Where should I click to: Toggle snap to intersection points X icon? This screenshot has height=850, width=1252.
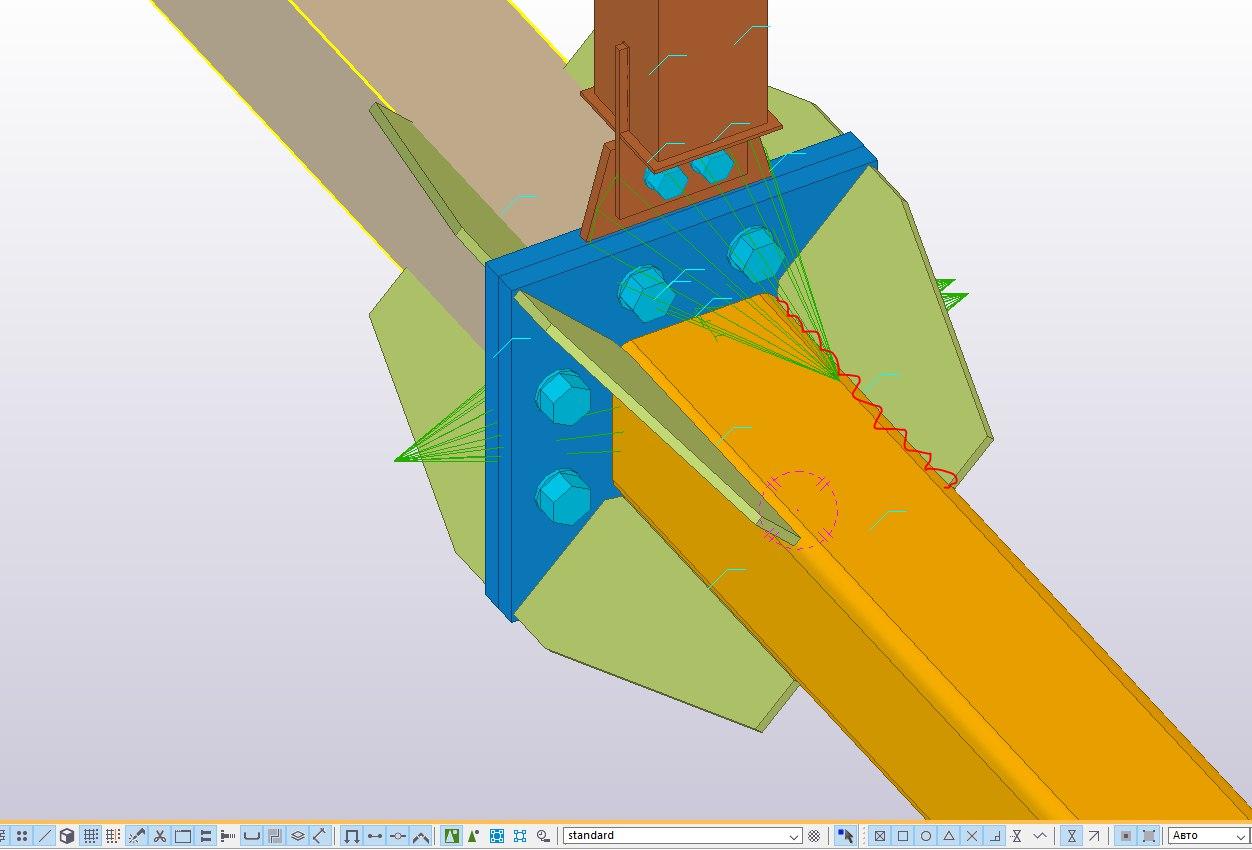point(972,836)
